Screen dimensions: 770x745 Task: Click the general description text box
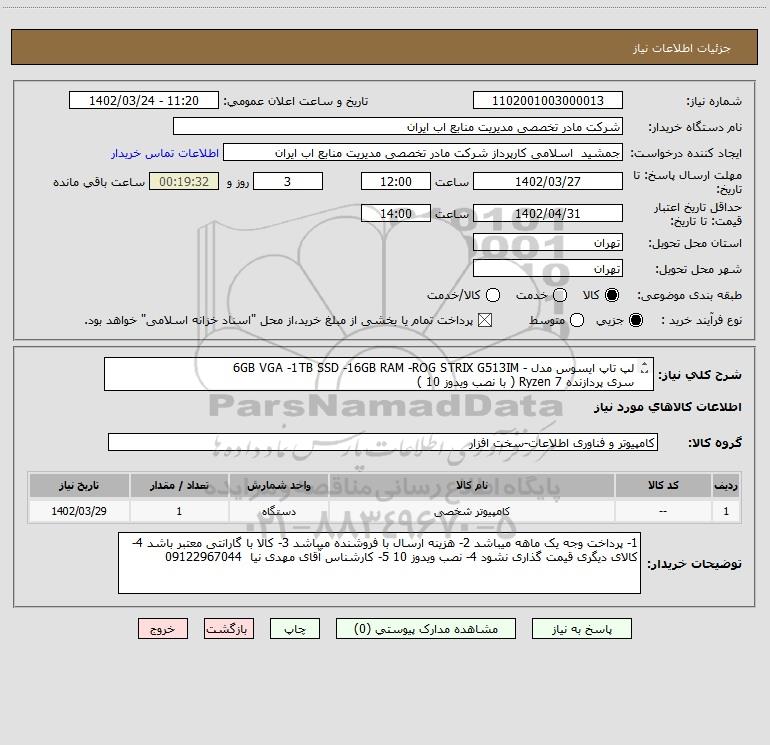point(379,374)
